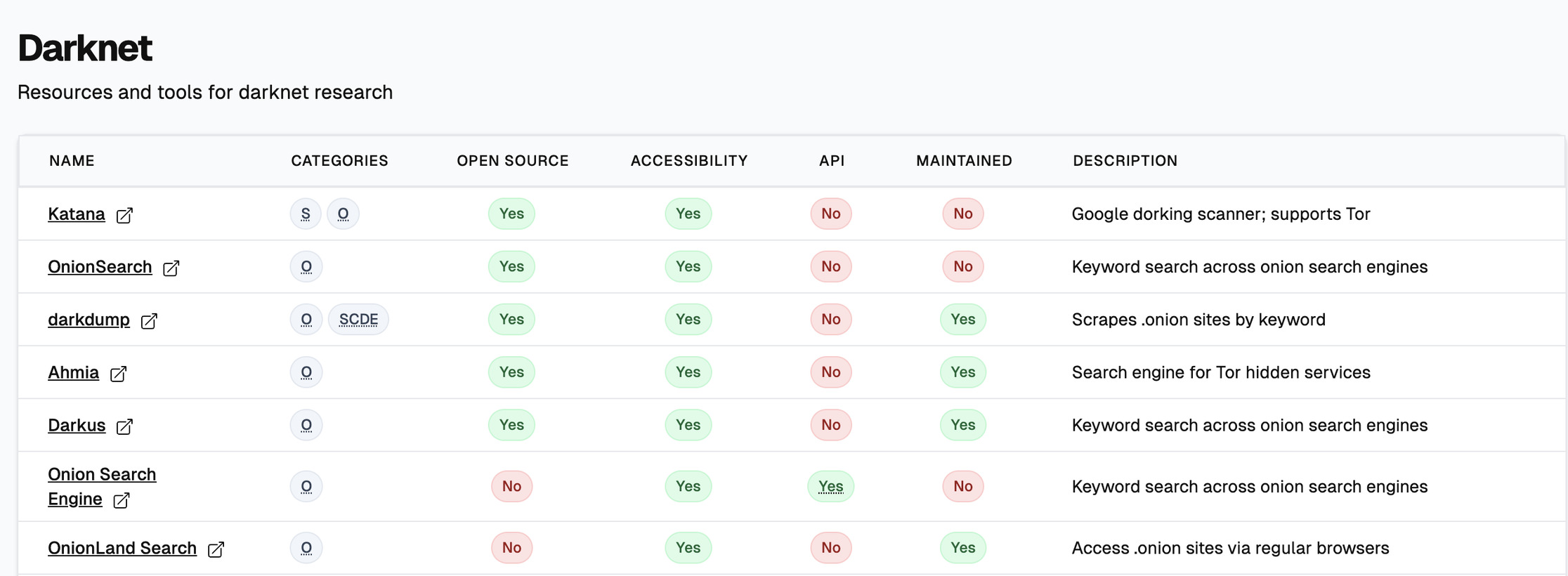Open darkdump external link icon
The image size is (1568, 576).
pyautogui.click(x=149, y=320)
